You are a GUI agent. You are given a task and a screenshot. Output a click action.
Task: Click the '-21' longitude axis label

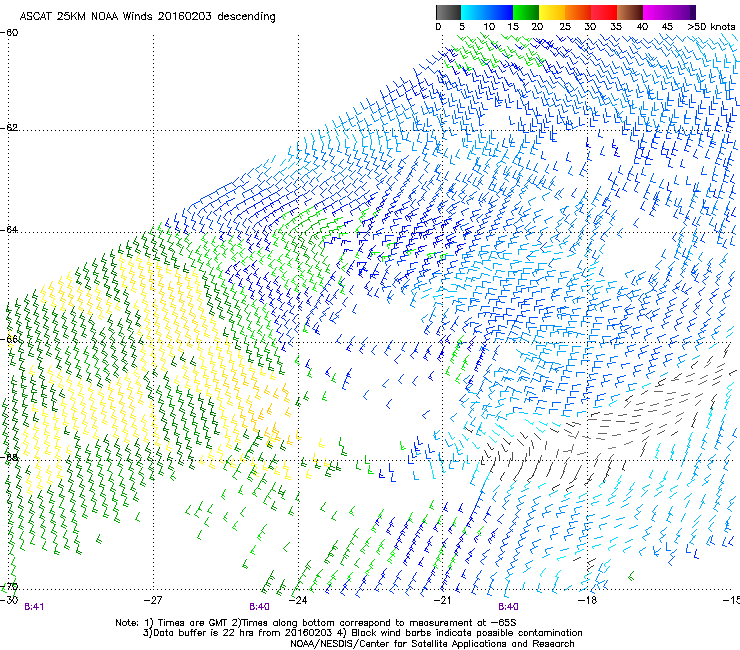pos(442,600)
